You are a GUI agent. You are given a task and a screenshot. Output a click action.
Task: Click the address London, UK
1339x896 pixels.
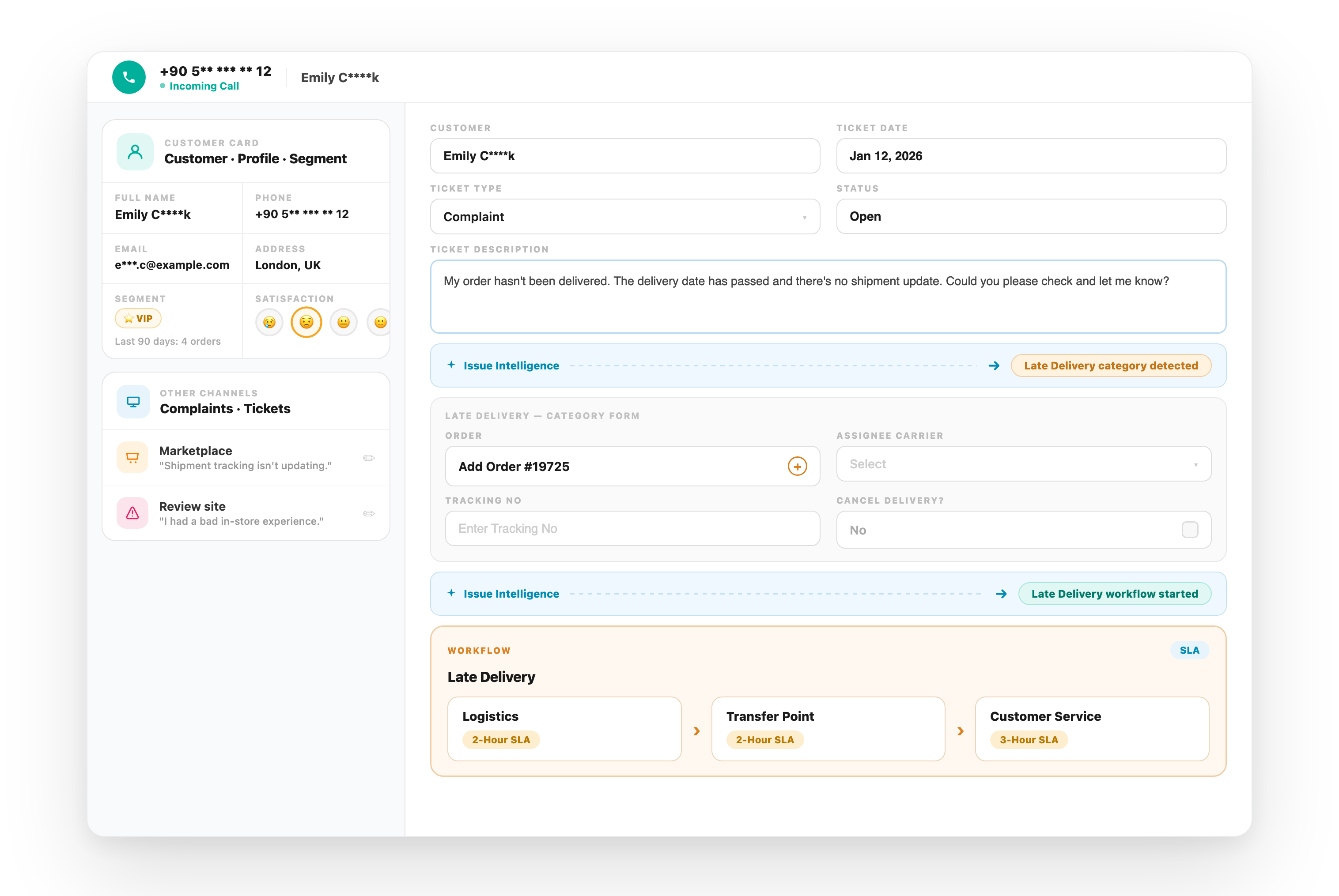tap(287, 265)
